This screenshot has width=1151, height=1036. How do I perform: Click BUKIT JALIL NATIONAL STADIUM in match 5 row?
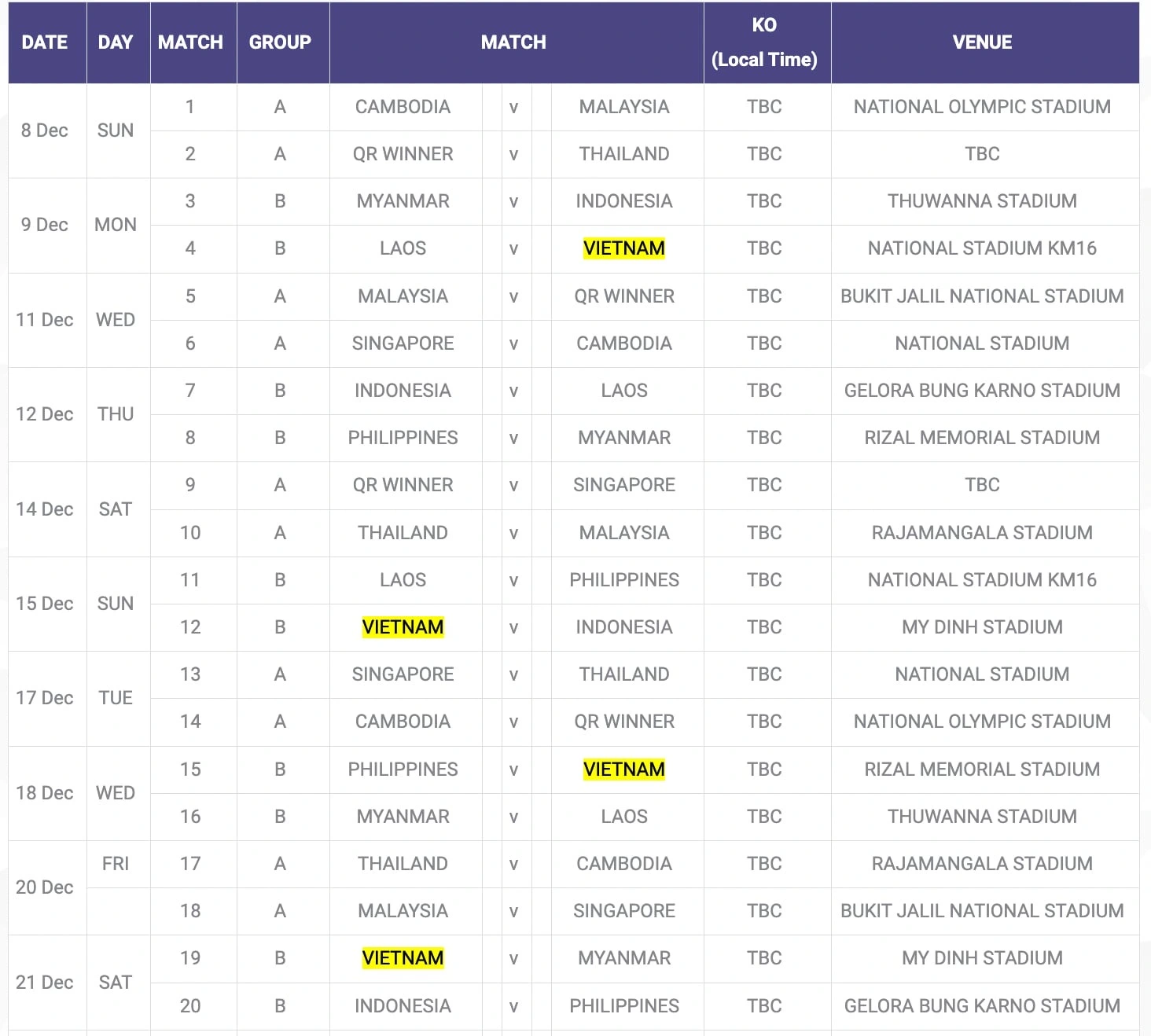pos(983,296)
